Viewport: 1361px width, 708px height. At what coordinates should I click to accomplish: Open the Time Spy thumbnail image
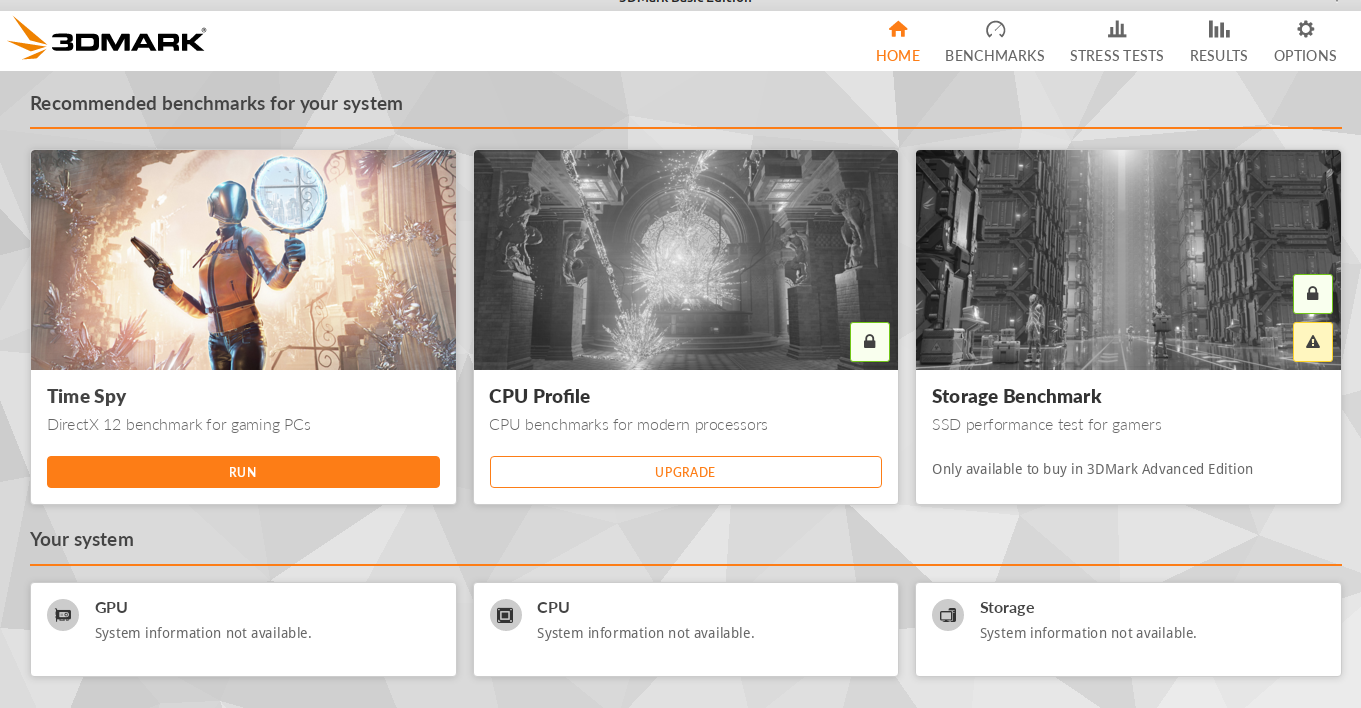click(243, 260)
